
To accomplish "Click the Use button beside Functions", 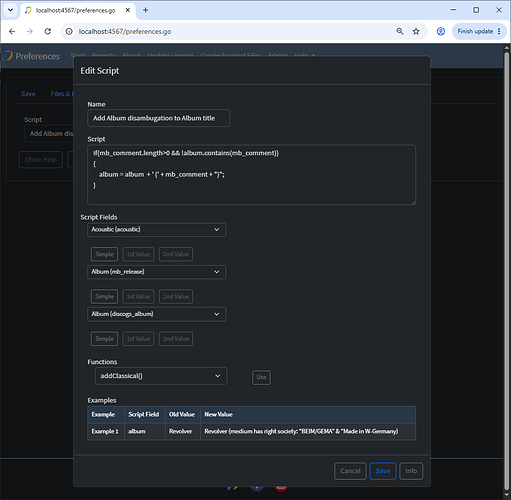I will (x=261, y=377).
